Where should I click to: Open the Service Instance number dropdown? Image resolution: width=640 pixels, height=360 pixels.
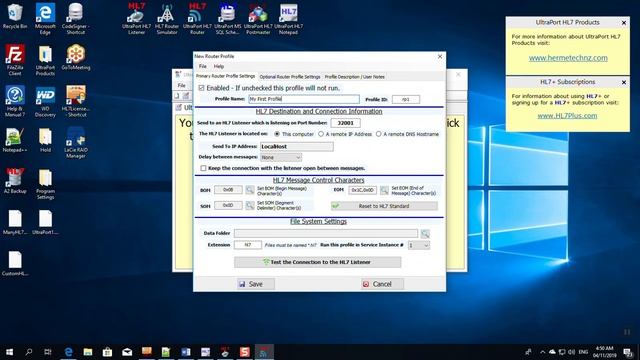[418, 245]
